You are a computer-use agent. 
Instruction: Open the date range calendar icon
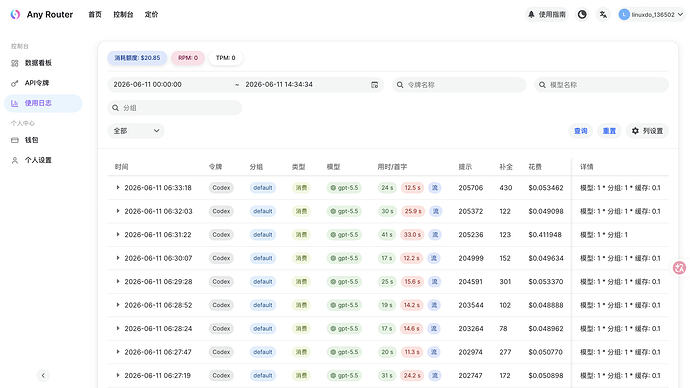pyautogui.click(x=374, y=85)
